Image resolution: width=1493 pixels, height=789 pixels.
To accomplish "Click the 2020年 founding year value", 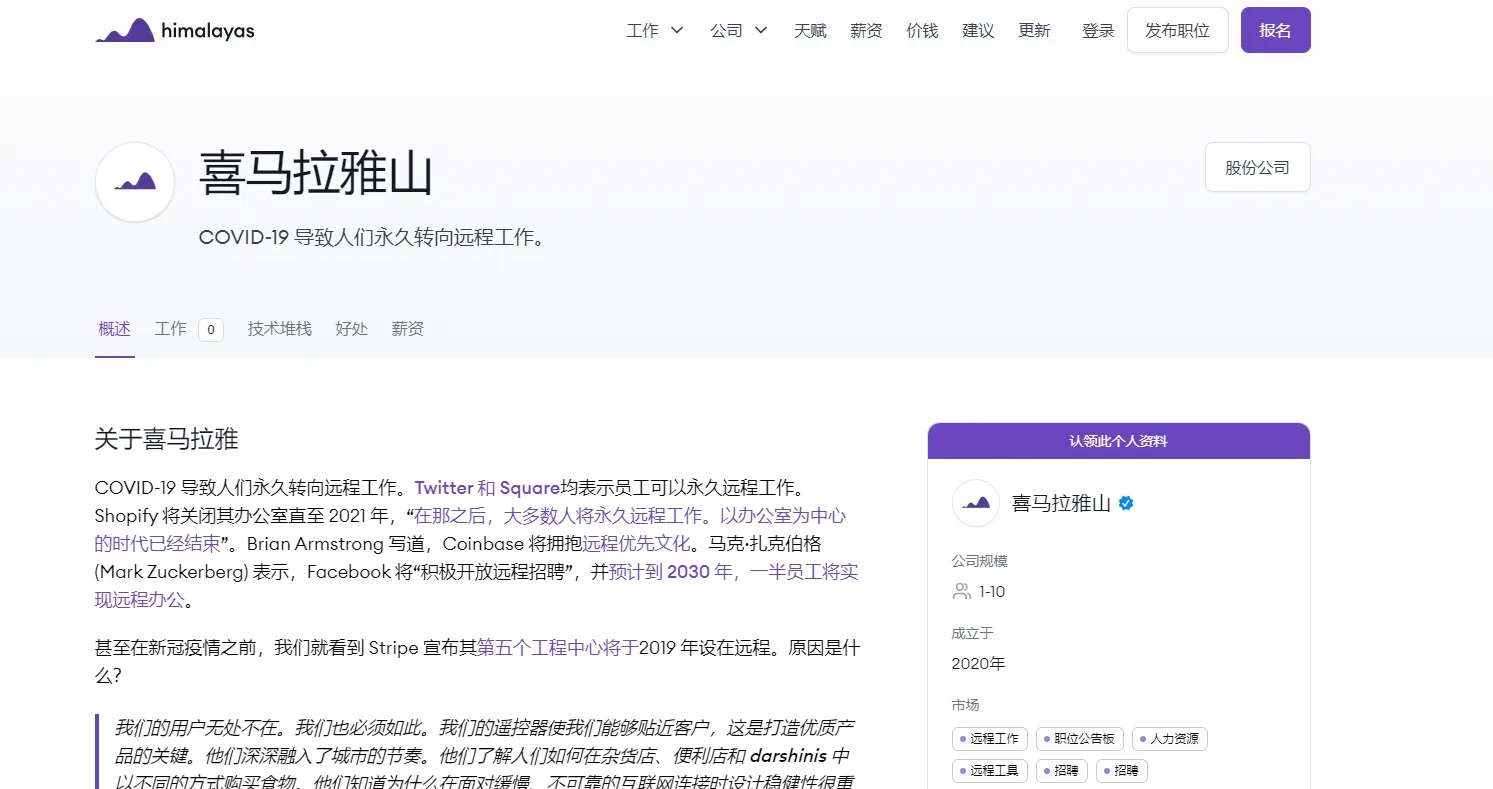I will [x=979, y=664].
